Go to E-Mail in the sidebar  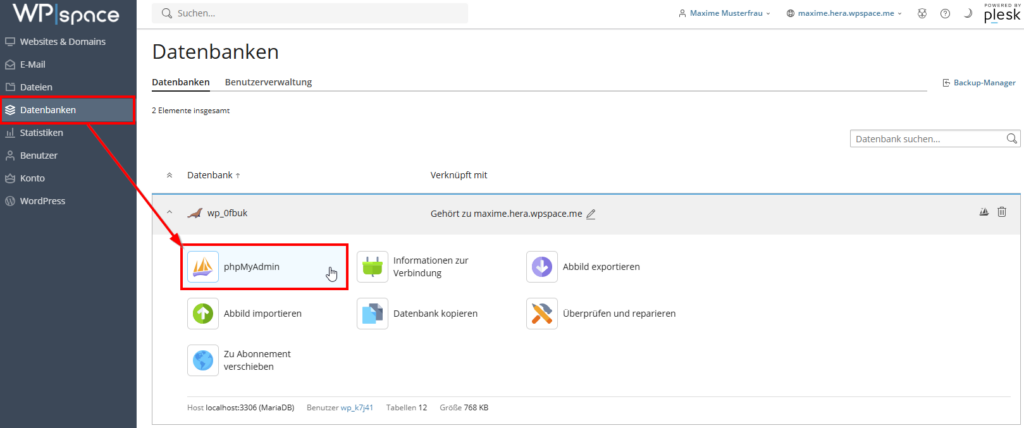(69, 65)
